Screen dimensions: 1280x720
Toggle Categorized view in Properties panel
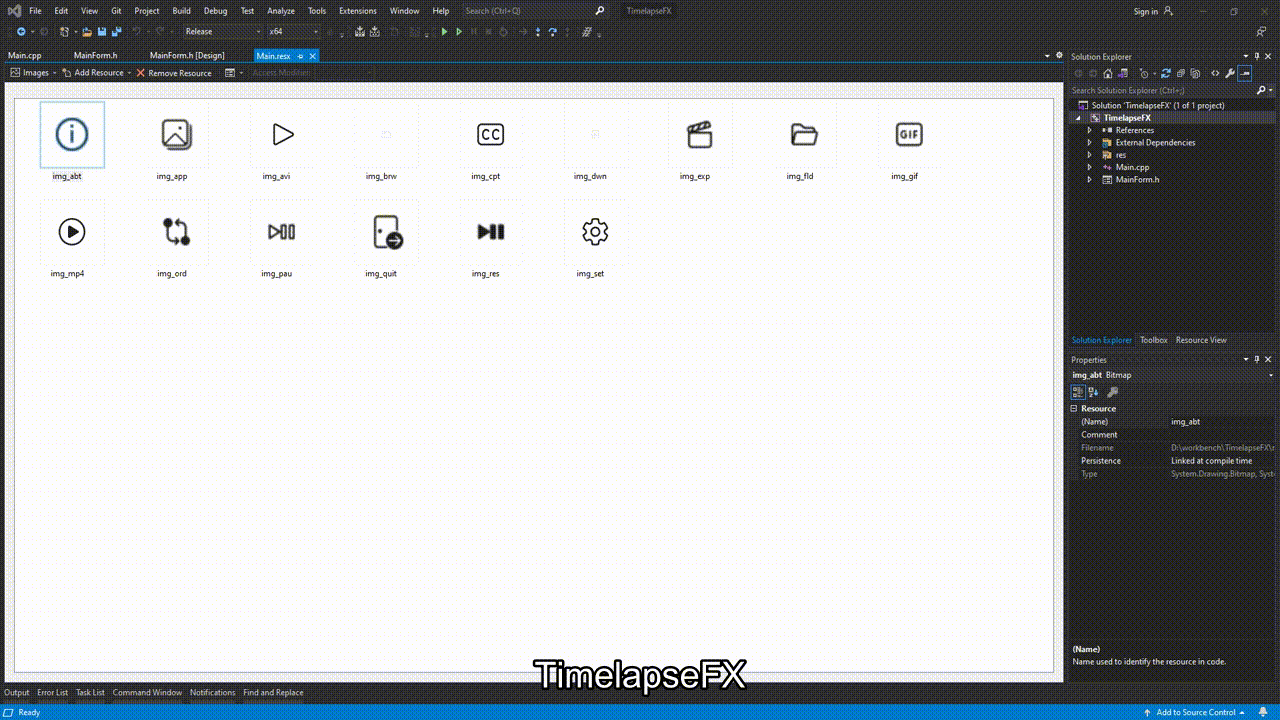click(x=1078, y=392)
